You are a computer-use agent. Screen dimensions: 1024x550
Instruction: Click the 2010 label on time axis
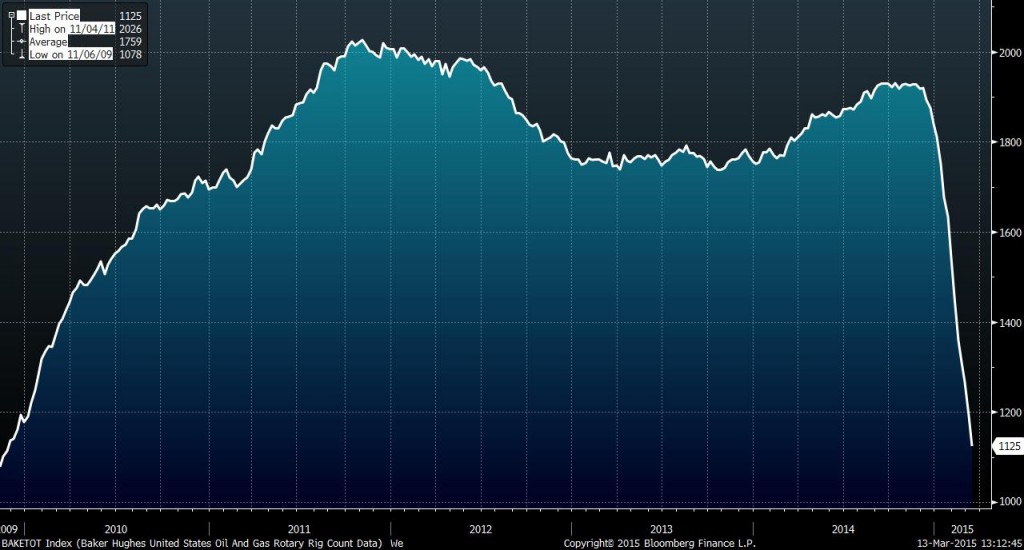coord(116,528)
